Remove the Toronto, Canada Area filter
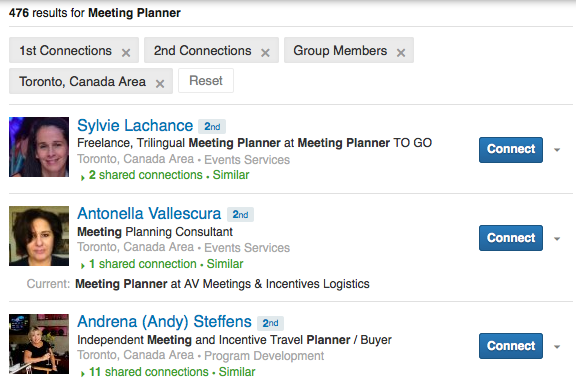 (x=160, y=84)
